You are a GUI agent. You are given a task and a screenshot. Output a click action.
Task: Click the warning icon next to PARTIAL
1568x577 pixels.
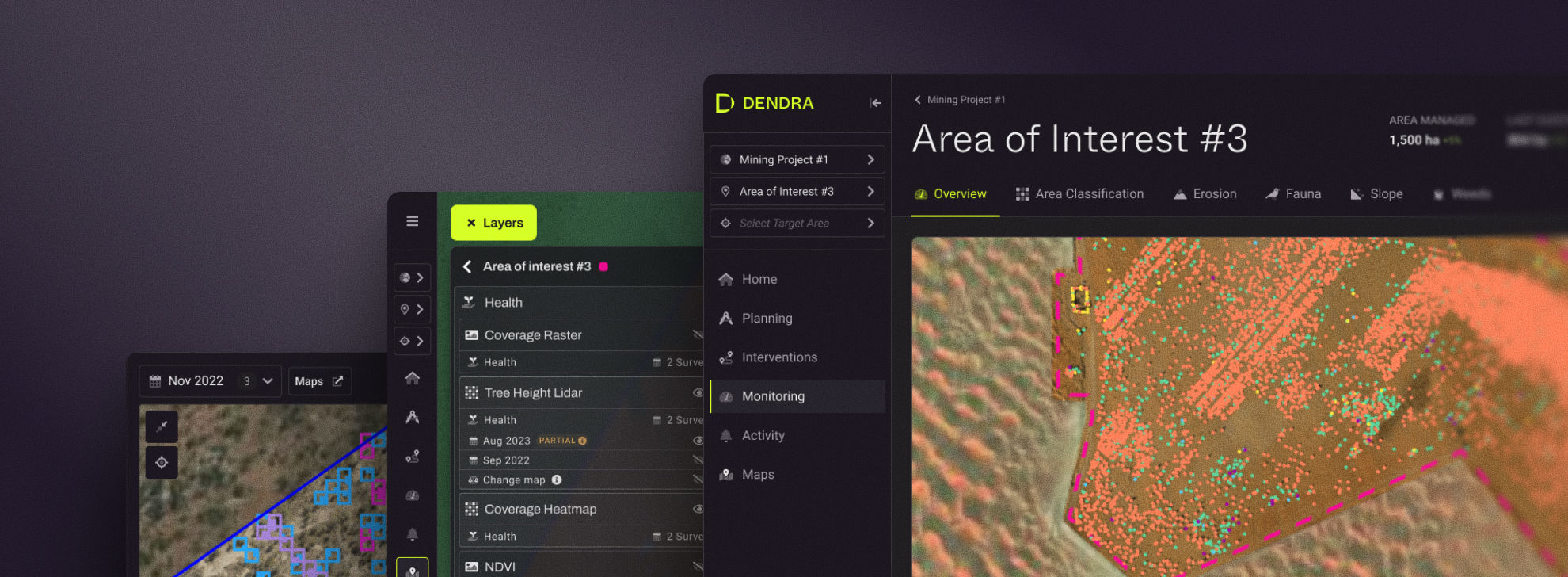click(582, 441)
